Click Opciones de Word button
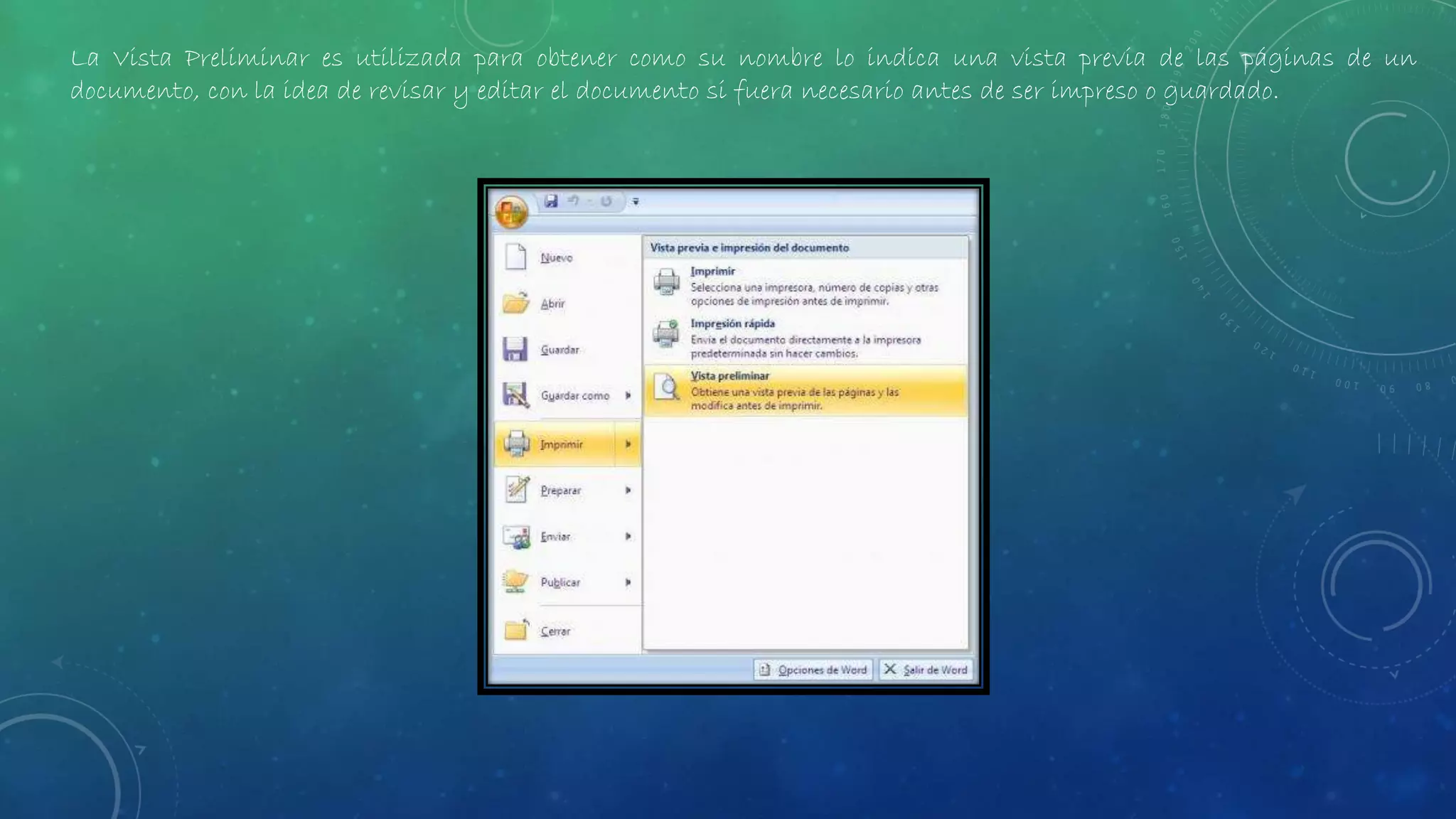Viewport: 1456px width, 819px height. click(813, 670)
